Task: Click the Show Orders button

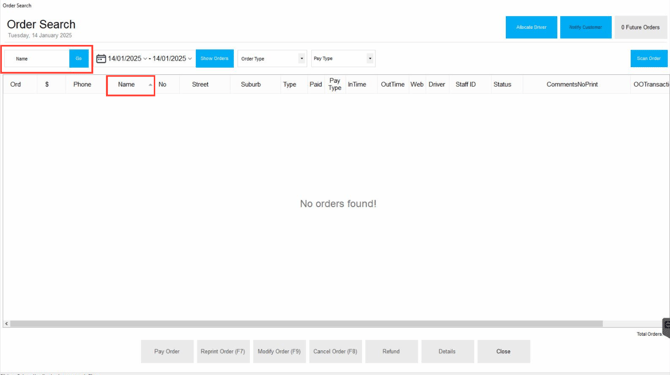Action: (215, 59)
